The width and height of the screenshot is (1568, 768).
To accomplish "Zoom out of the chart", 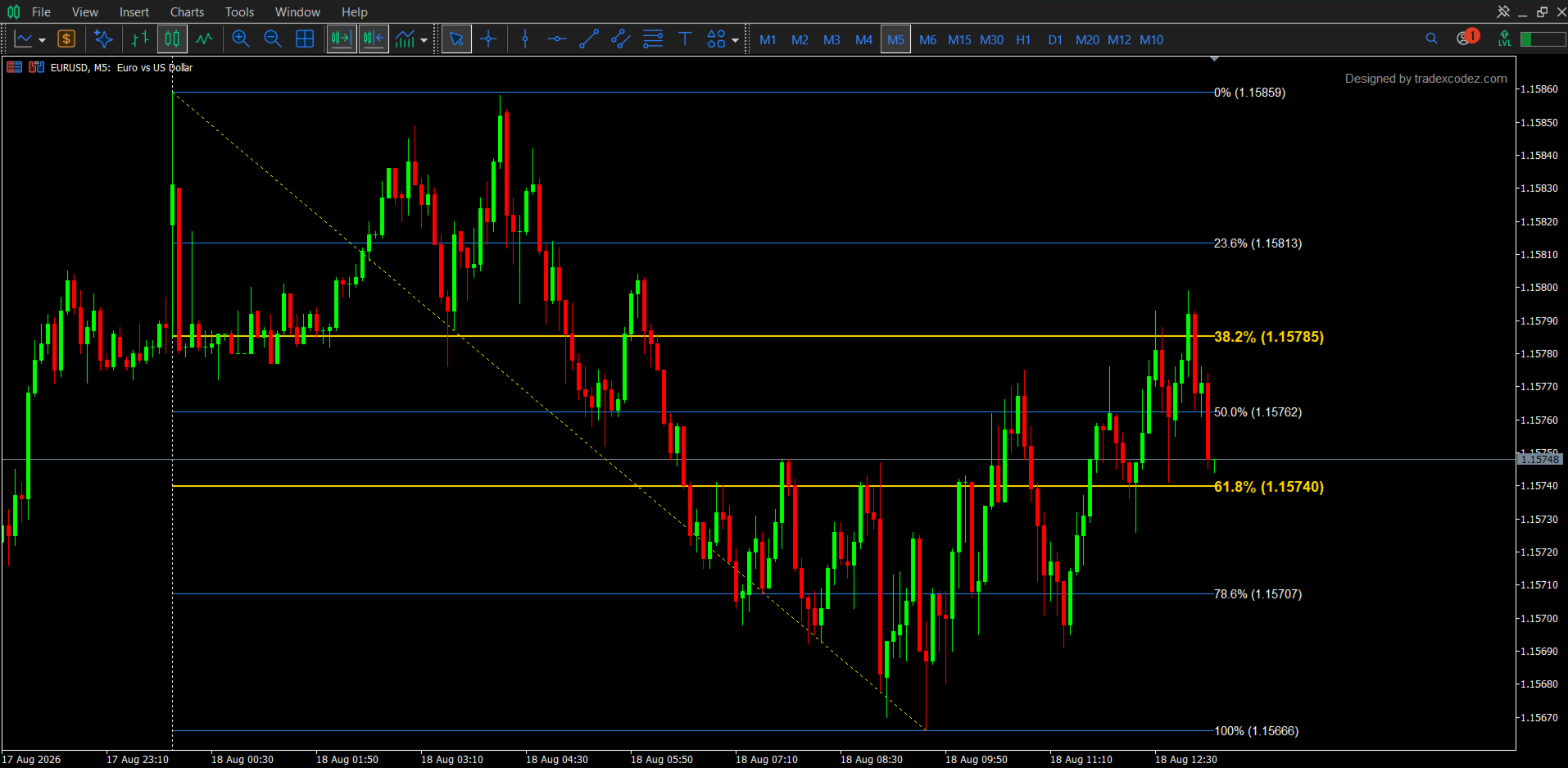I will (x=273, y=39).
